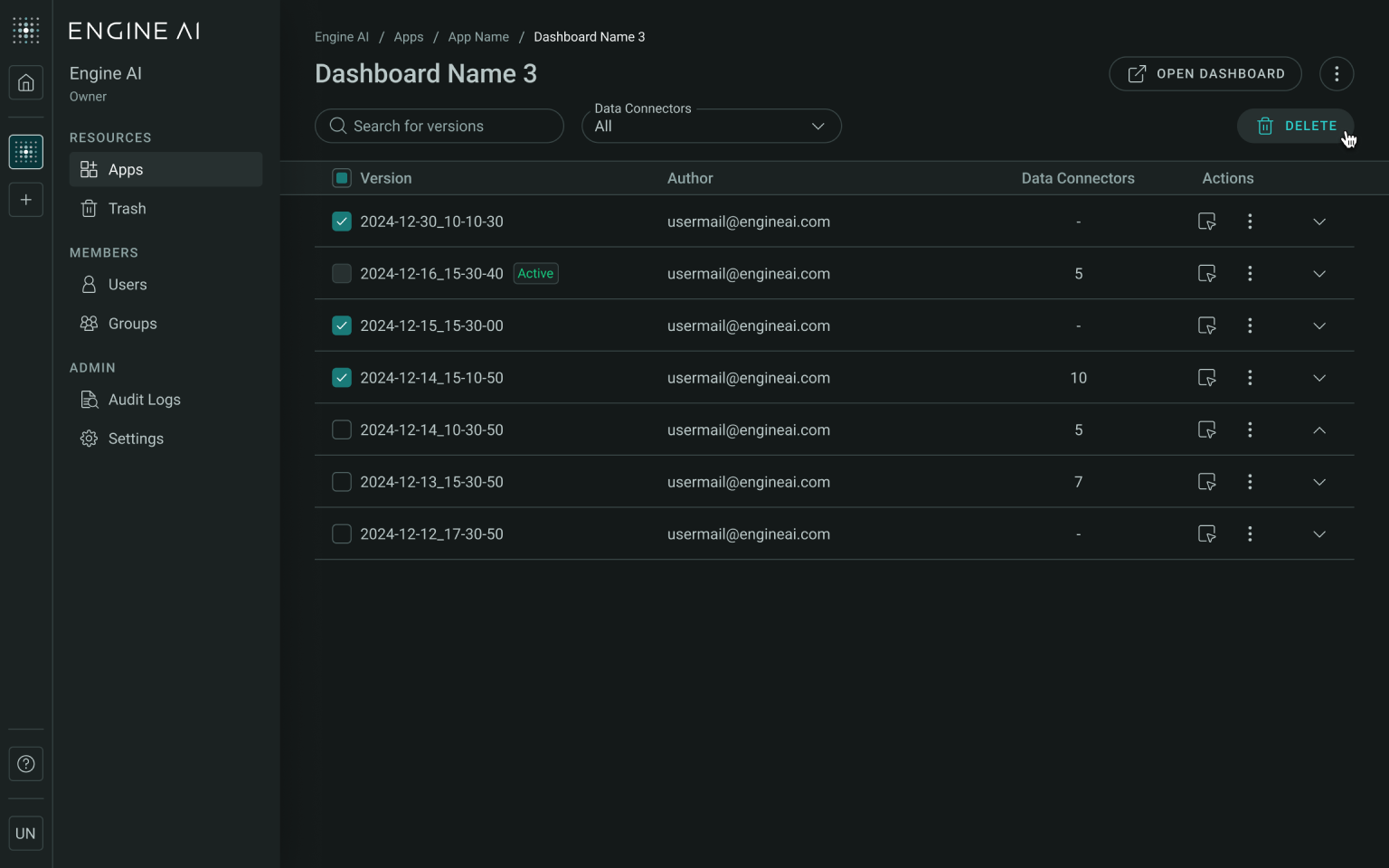Screen dimensions: 1389x868
Task: Expand row 2024-12-14_15-10-50 with chevron
Action: 1319,378
